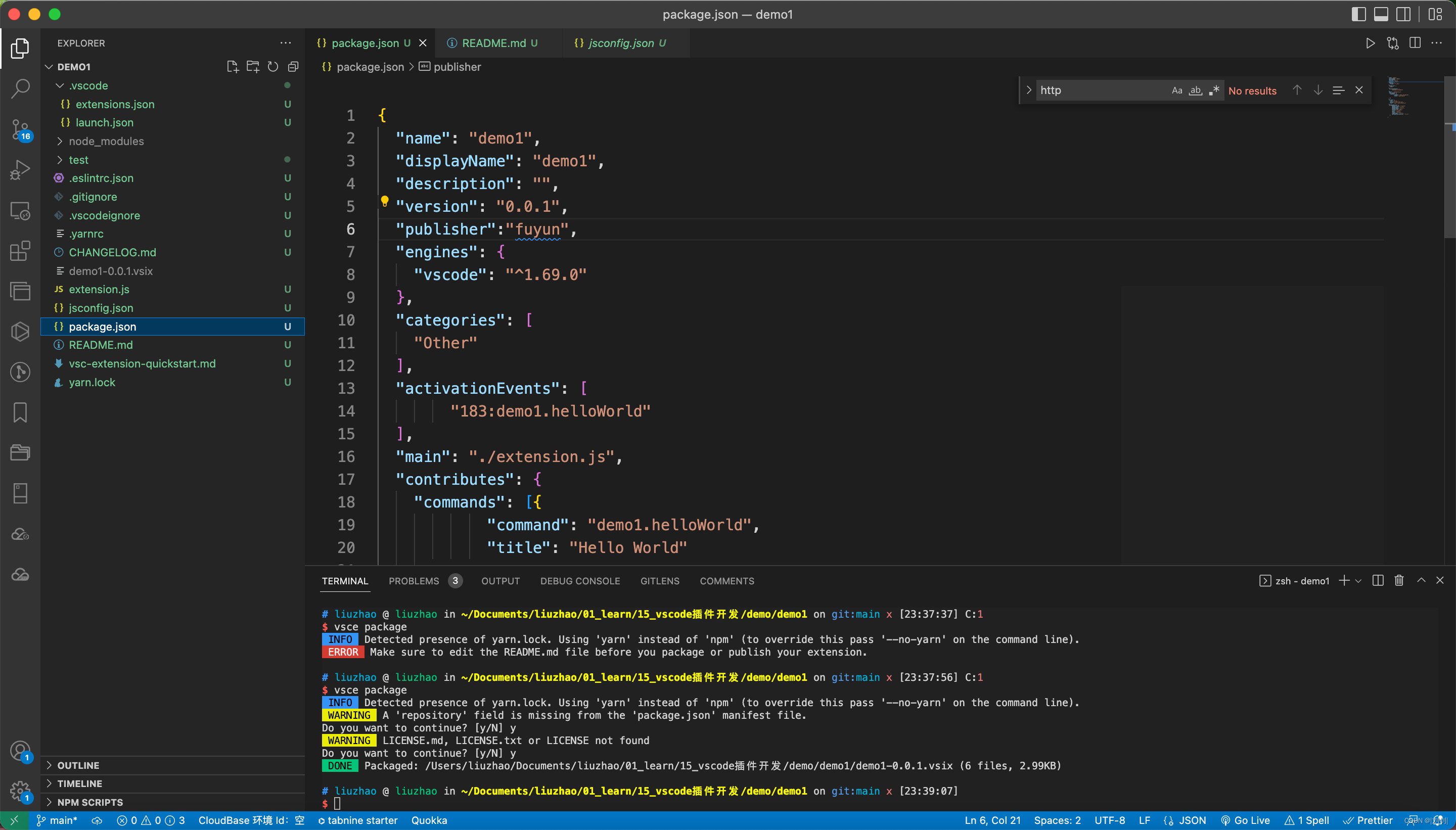The width and height of the screenshot is (1456, 830).
Task: Open new terminal launch profile dropdown
Action: [1358, 581]
